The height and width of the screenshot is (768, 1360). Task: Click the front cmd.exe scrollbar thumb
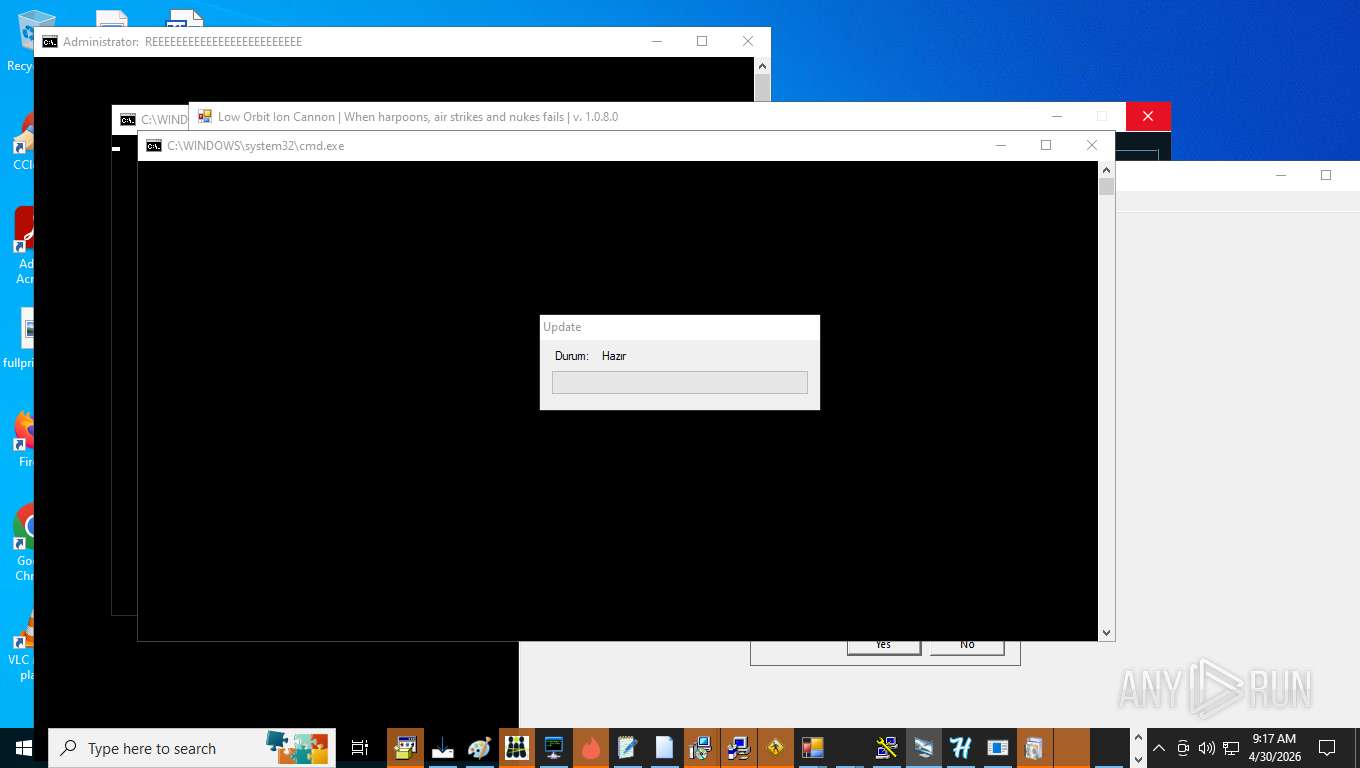pos(1106,186)
